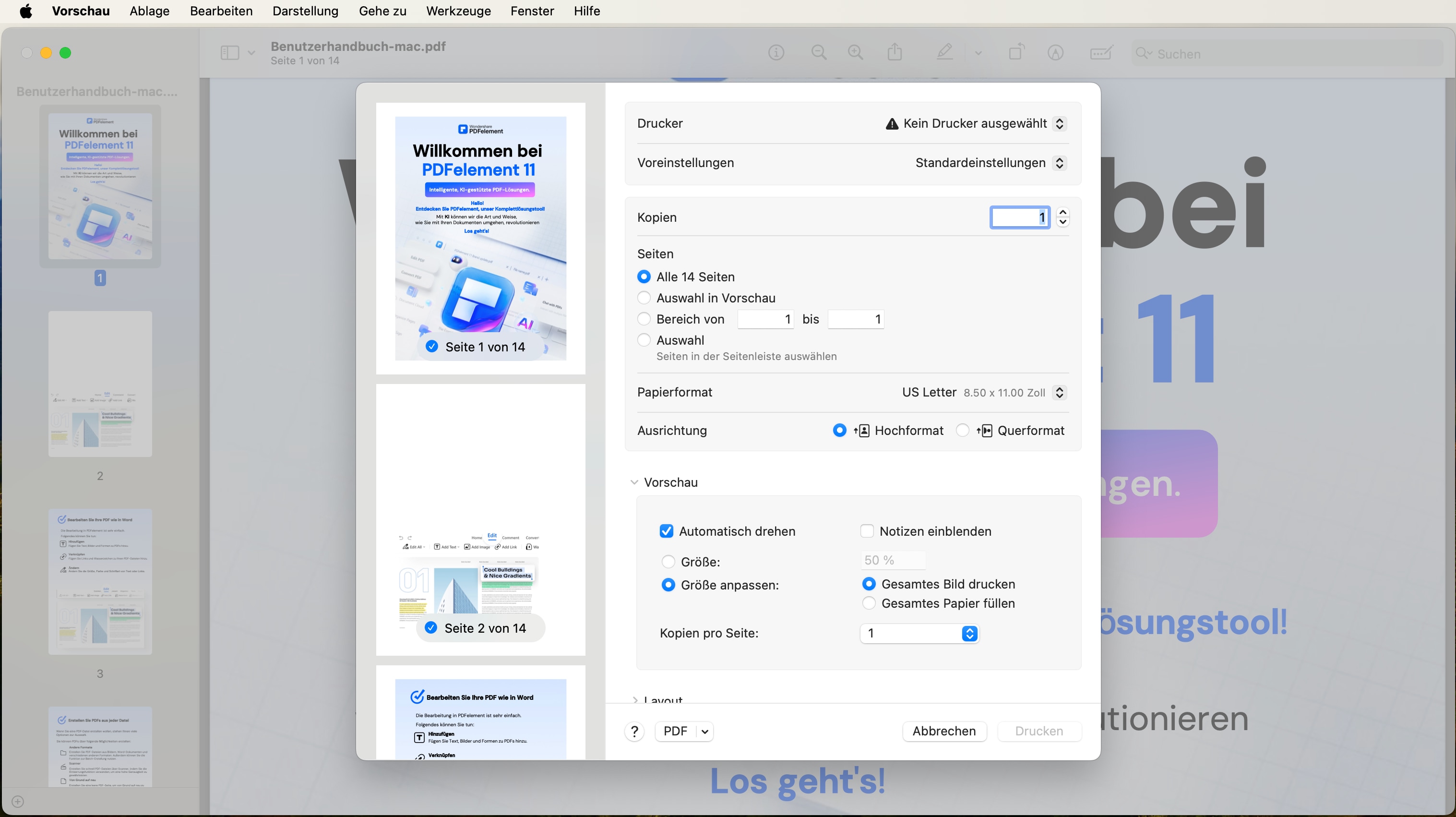This screenshot has width=1456, height=817.
Task: Click the bis end page field
Action: click(x=856, y=319)
